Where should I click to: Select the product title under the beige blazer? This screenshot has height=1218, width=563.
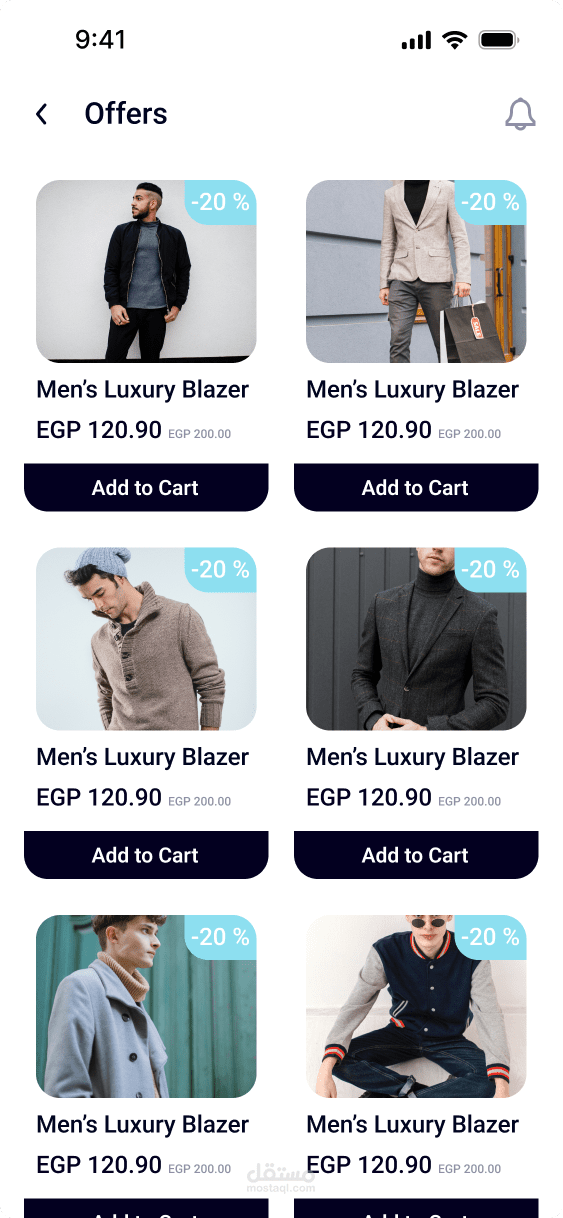point(412,390)
